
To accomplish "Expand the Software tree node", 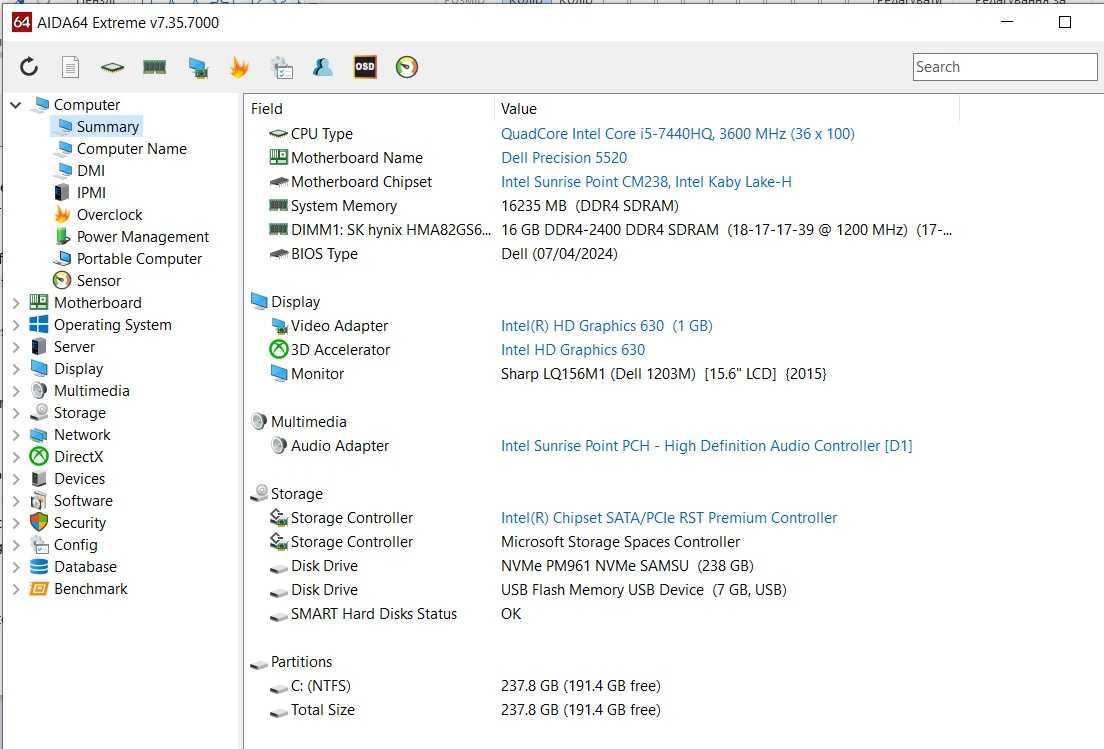I will pos(15,501).
